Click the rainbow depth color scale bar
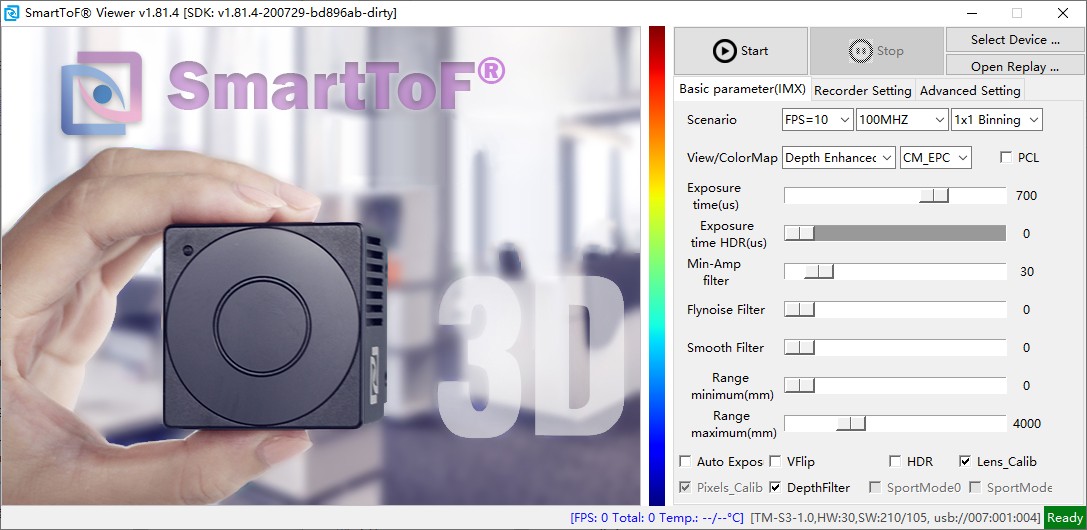Image resolution: width=1087 pixels, height=530 pixels. point(656,266)
